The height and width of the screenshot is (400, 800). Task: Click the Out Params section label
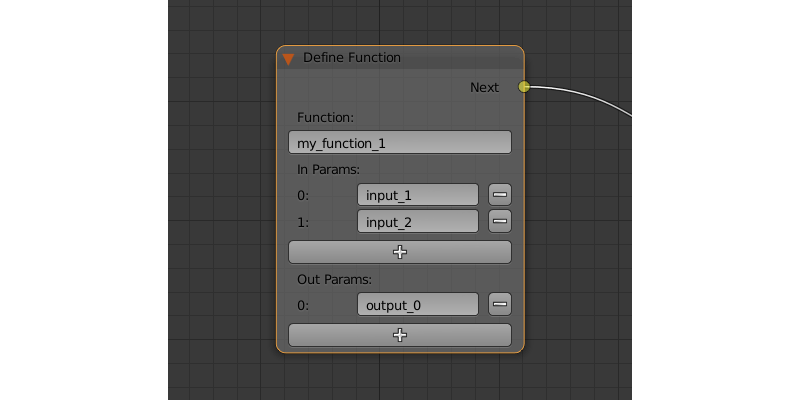point(334,279)
